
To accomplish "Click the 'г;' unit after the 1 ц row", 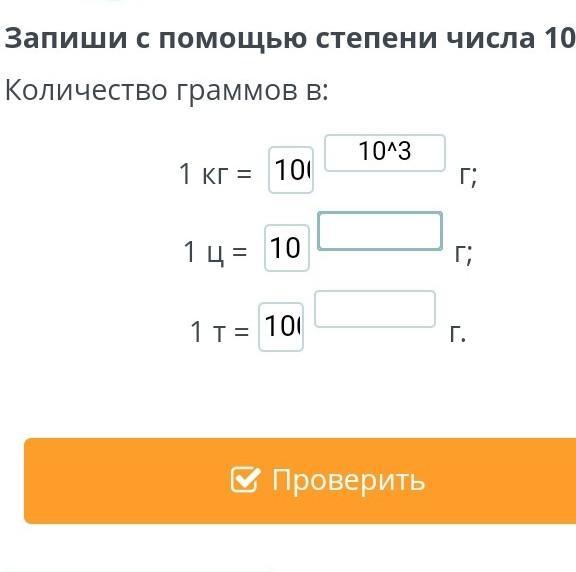I will [464, 254].
